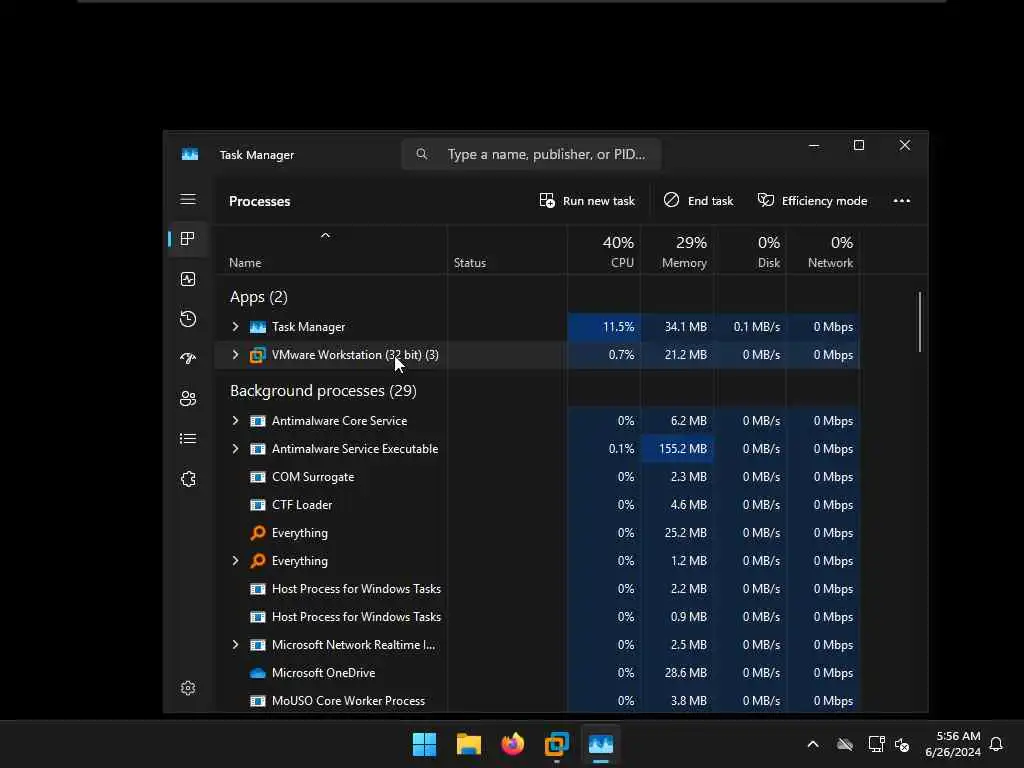The height and width of the screenshot is (768, 1024).
Task: Click the OneDrive tray icon
Action: pyautogui.click(x=844, y=744)
